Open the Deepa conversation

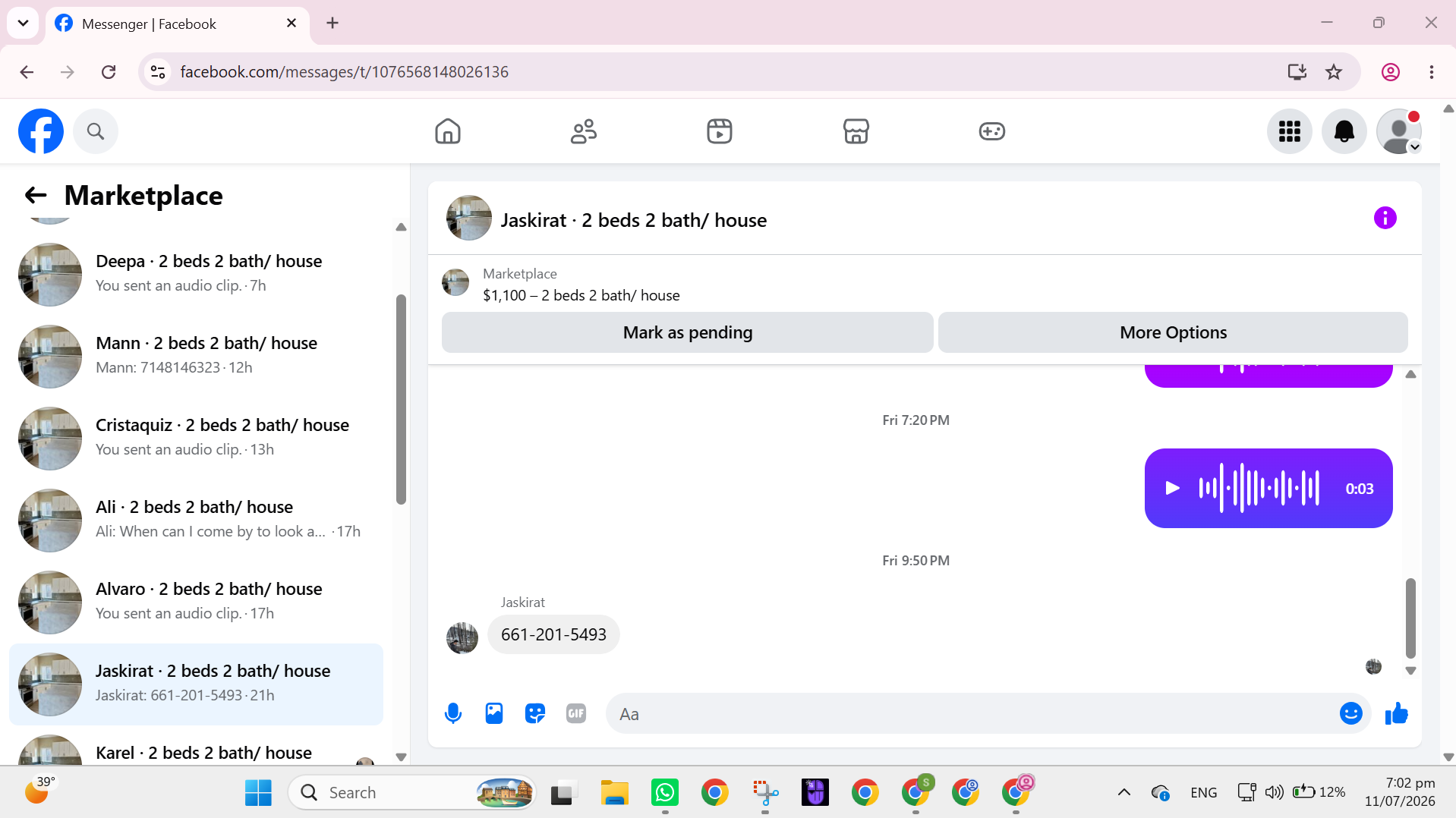[x=196, y=274]
